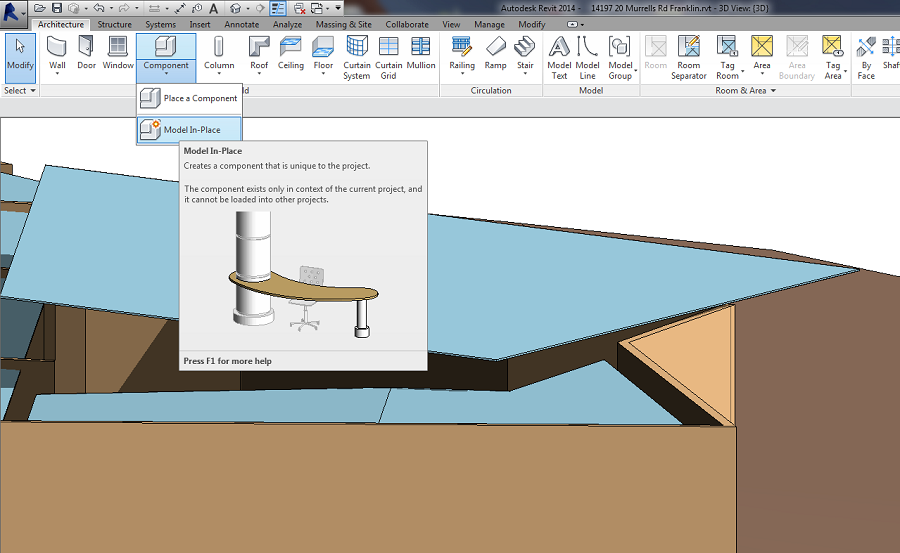Choose Place a Component from dropdown
Image resolution: width=900 pixels, height=553 pixels.
coord(189,98)
